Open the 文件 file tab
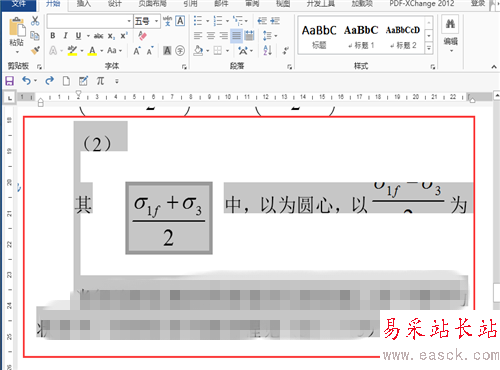The height and width of the screenshot is (370, 500). click(x=19, y=4)
